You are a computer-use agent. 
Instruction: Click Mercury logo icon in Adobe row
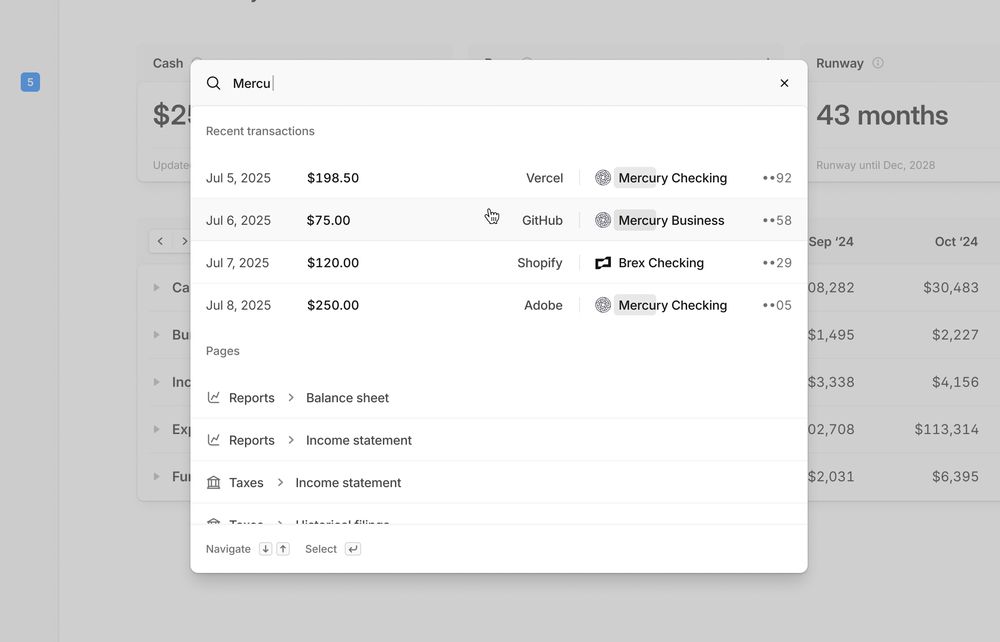[603, 305]
